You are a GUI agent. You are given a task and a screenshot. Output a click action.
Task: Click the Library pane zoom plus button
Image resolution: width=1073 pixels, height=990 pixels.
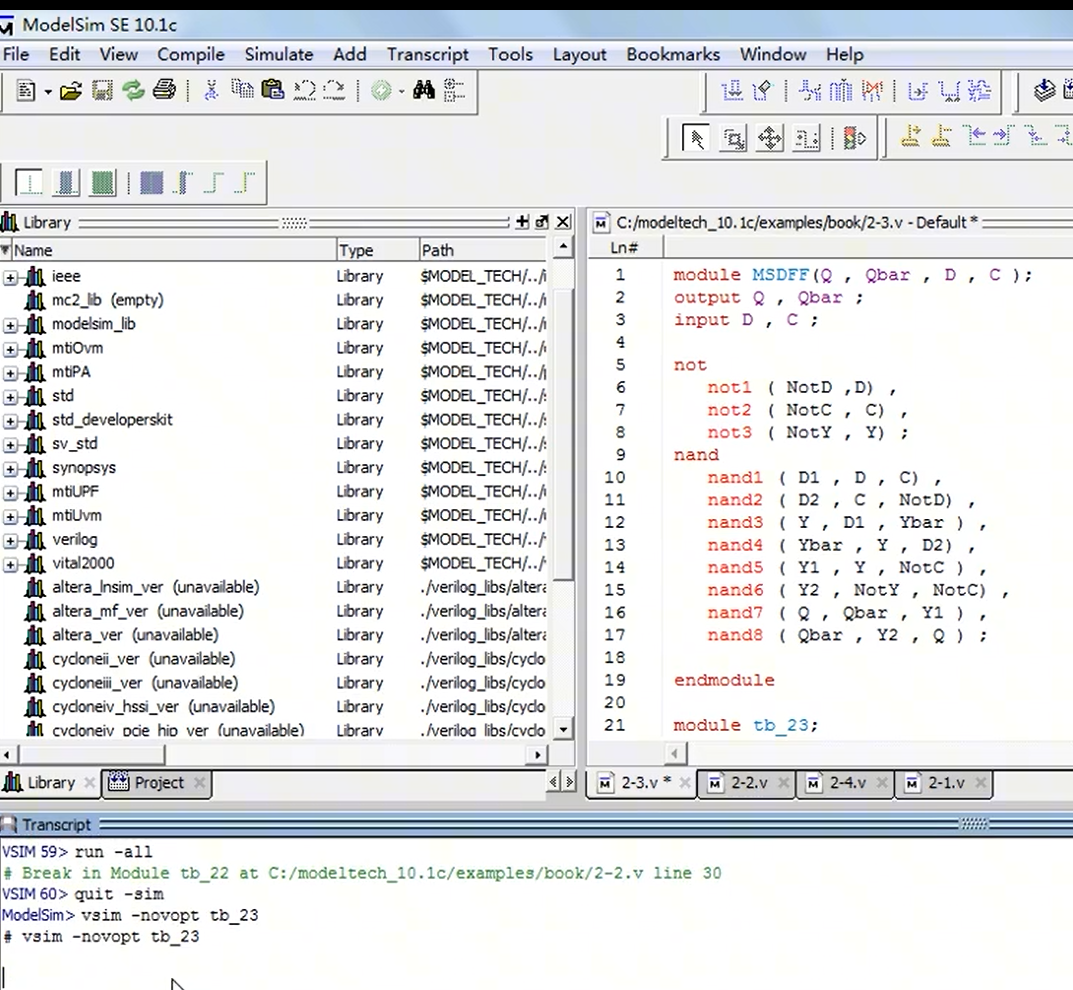point(522,222)
